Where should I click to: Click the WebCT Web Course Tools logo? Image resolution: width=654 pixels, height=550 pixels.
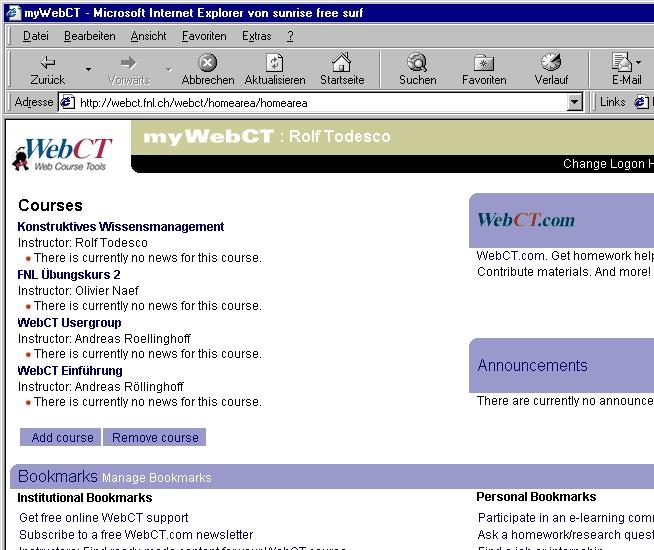63,154
